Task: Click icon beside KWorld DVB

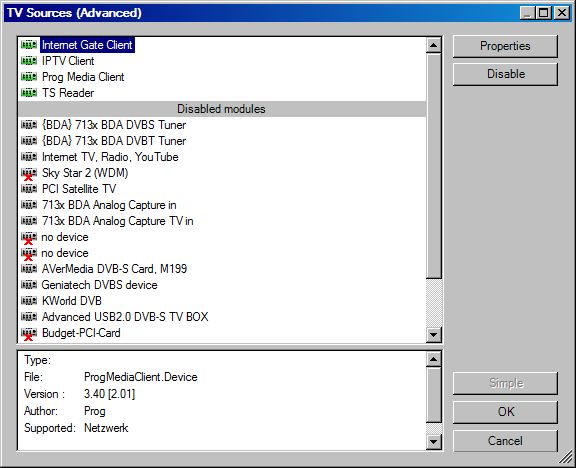Action: click(29, 301)
